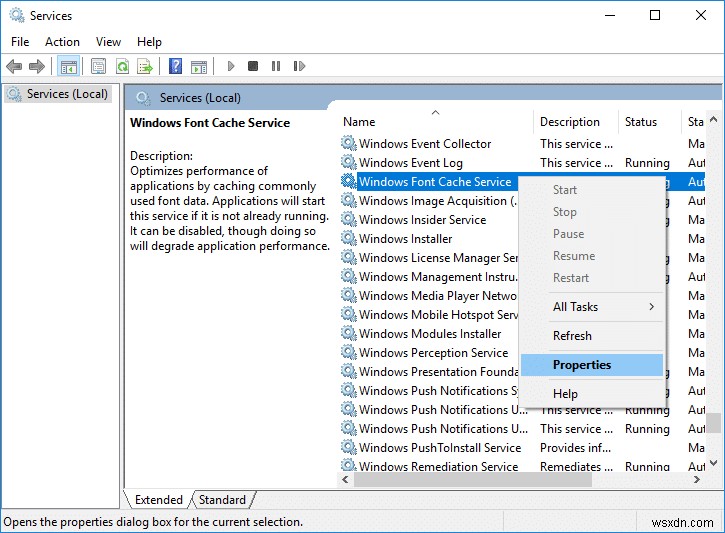Screen dimensions: 725x533
Task: Click the Forward arrow toolbar icon
Action: click(37, 67)
